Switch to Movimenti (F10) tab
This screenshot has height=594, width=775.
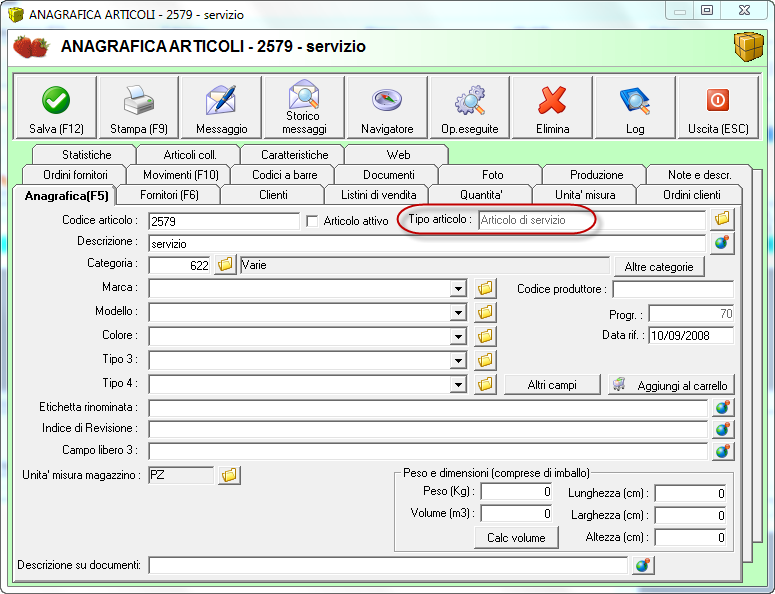[x=180, y=174]
